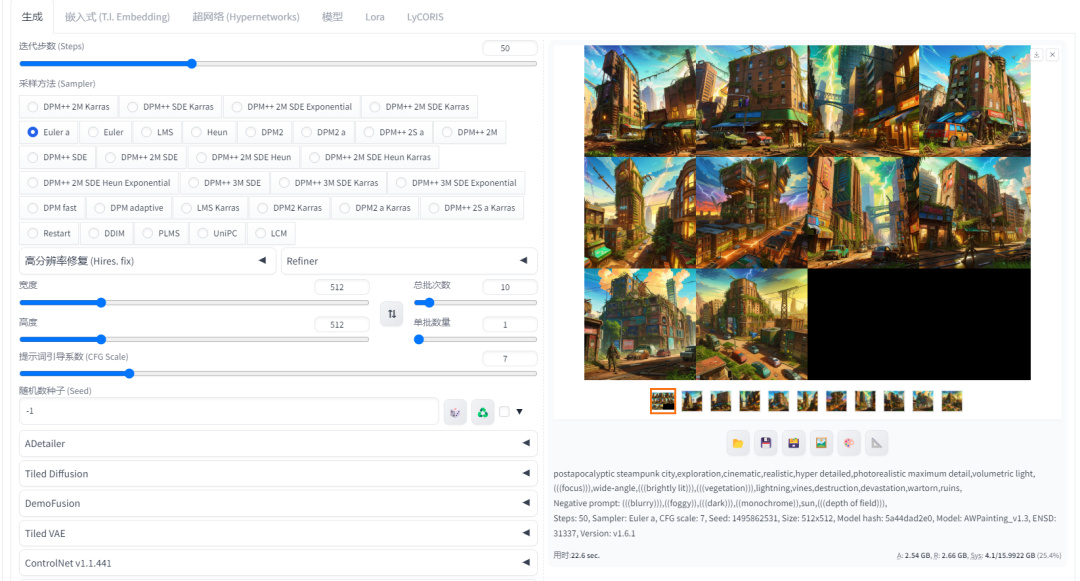This screenshot has height=581, width=1080.
Task: Click the 高度 height slider handle
Action: point(101,339)
